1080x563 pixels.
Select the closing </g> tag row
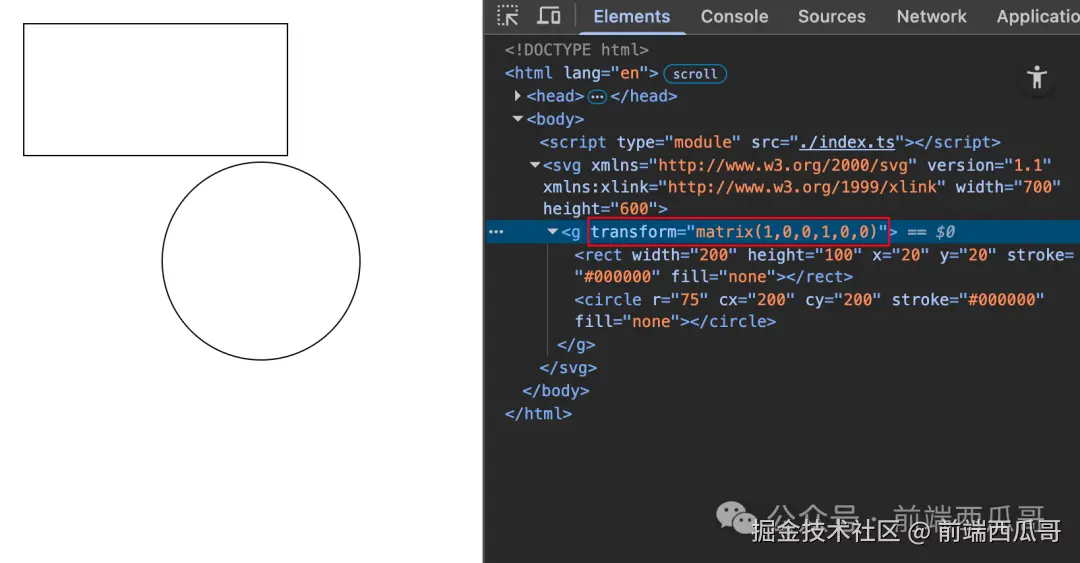pos(576,345)
